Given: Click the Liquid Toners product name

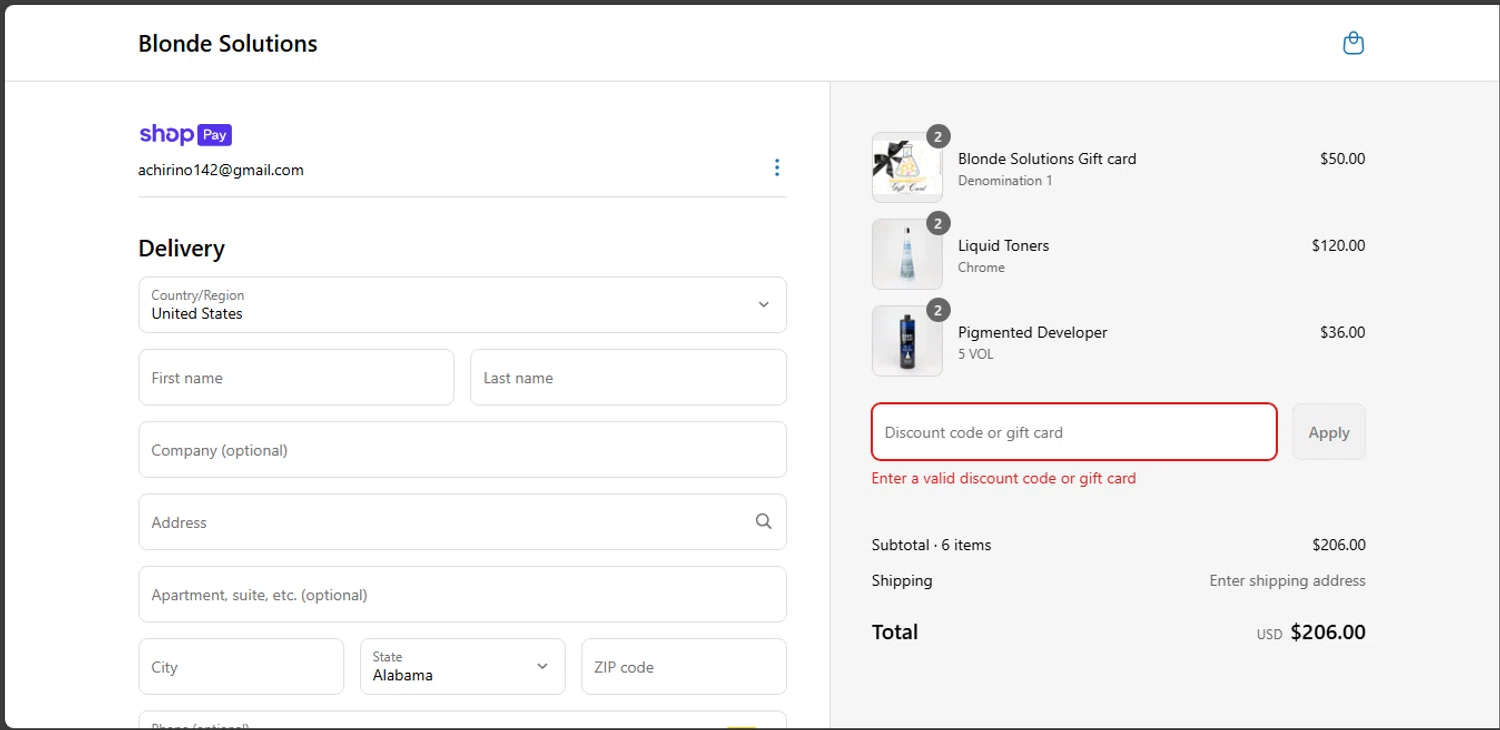Looking at the screenshot, I should [x=1003, y=246].
